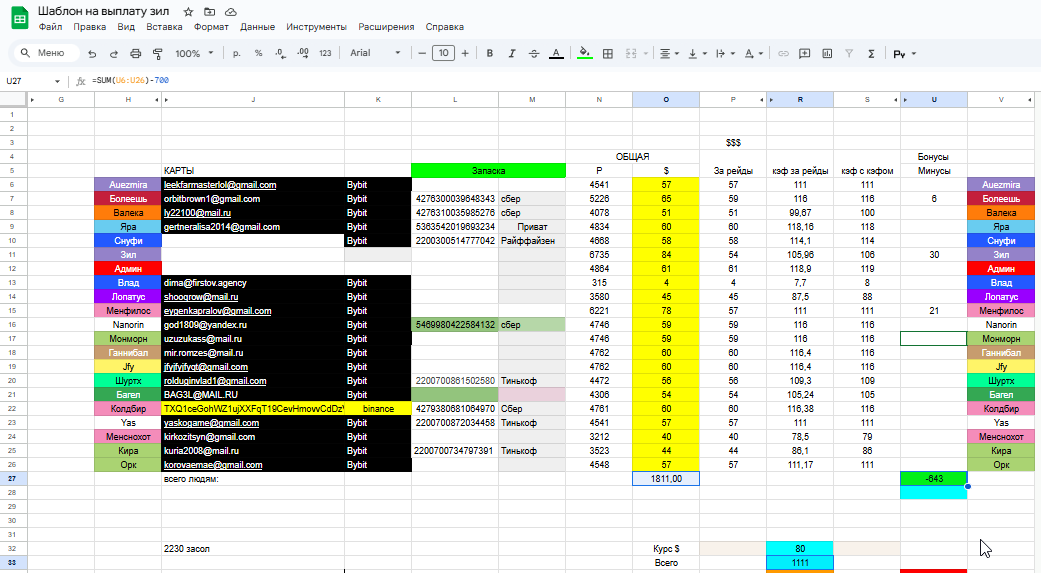Open the Вставка menu

click(x=164, y=27)
